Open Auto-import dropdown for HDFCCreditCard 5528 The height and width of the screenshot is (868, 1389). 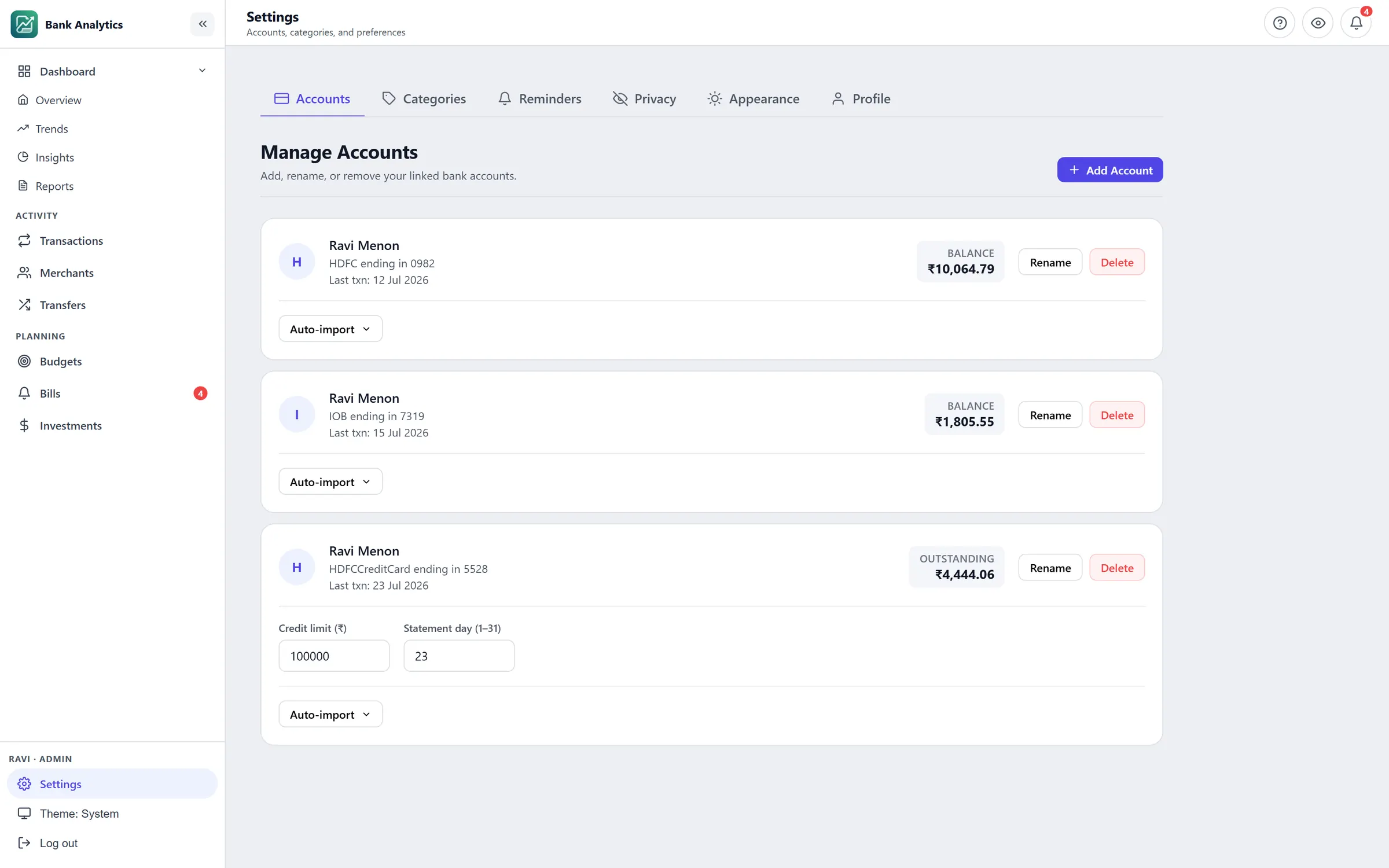point(330,714)
